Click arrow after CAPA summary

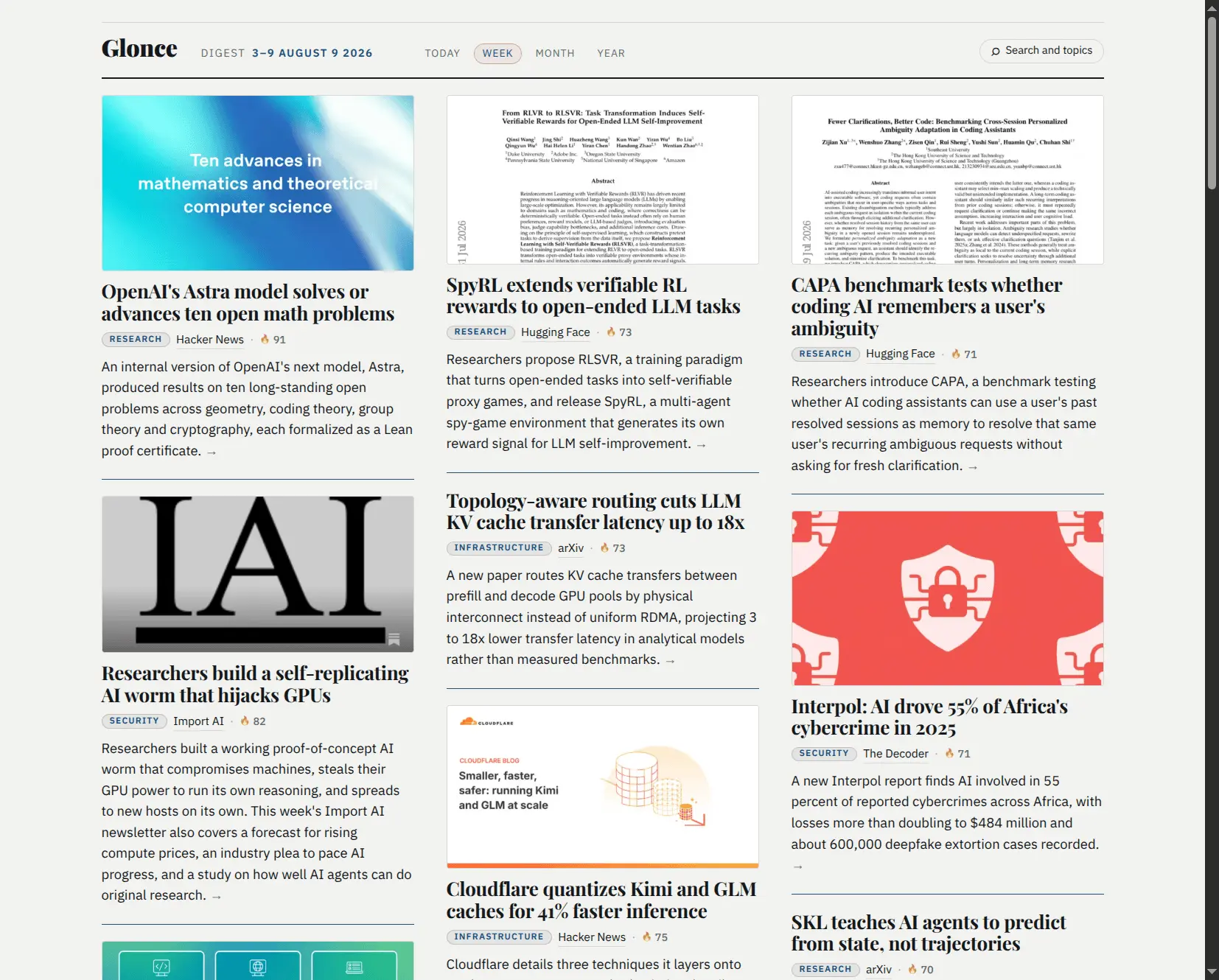pyautogui.click(x=973, y=467)
